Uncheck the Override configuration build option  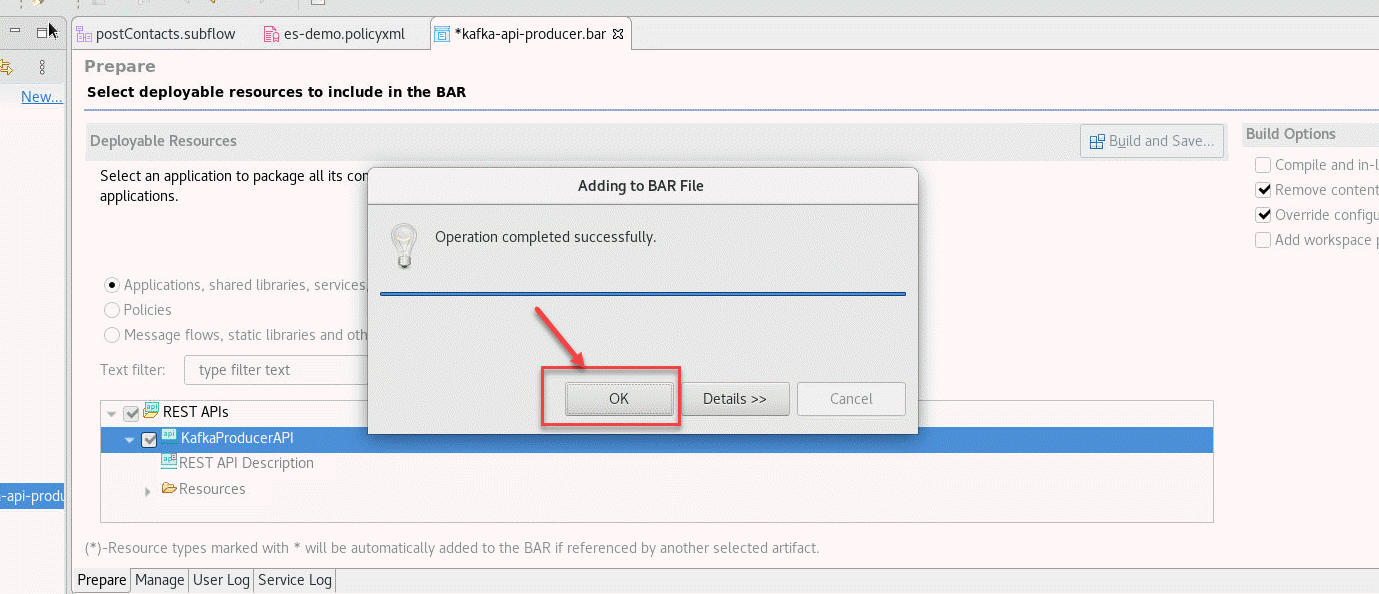(x=1264, y=215)
